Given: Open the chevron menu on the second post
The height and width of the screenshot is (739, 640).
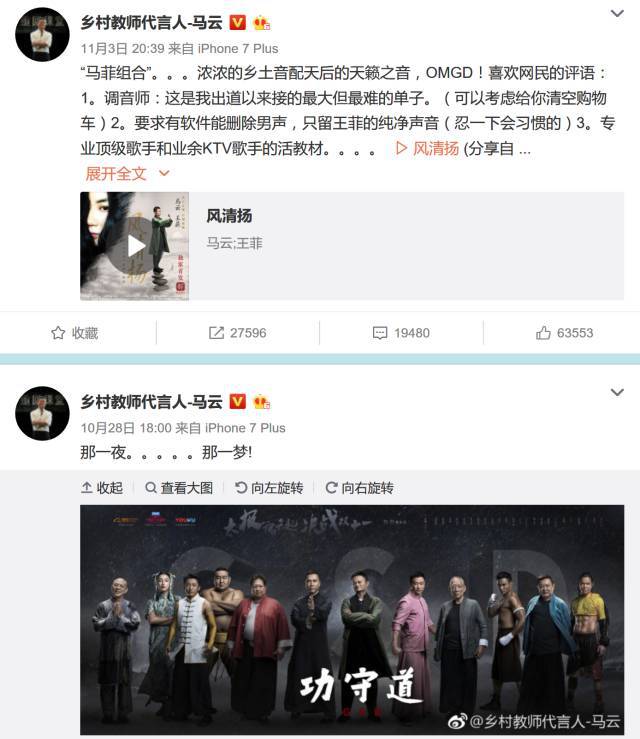Looking at the screenshot, I should tap(617, 392).
